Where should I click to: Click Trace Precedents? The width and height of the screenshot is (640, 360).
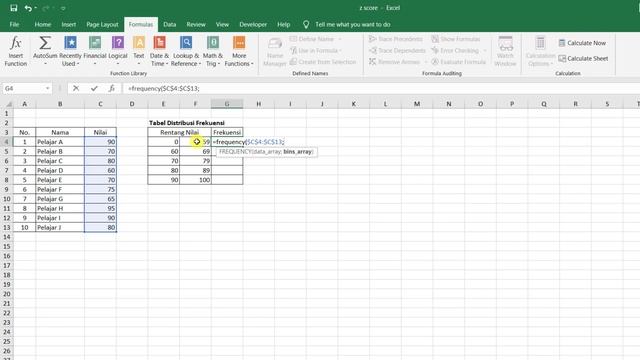tap(396, 39)
